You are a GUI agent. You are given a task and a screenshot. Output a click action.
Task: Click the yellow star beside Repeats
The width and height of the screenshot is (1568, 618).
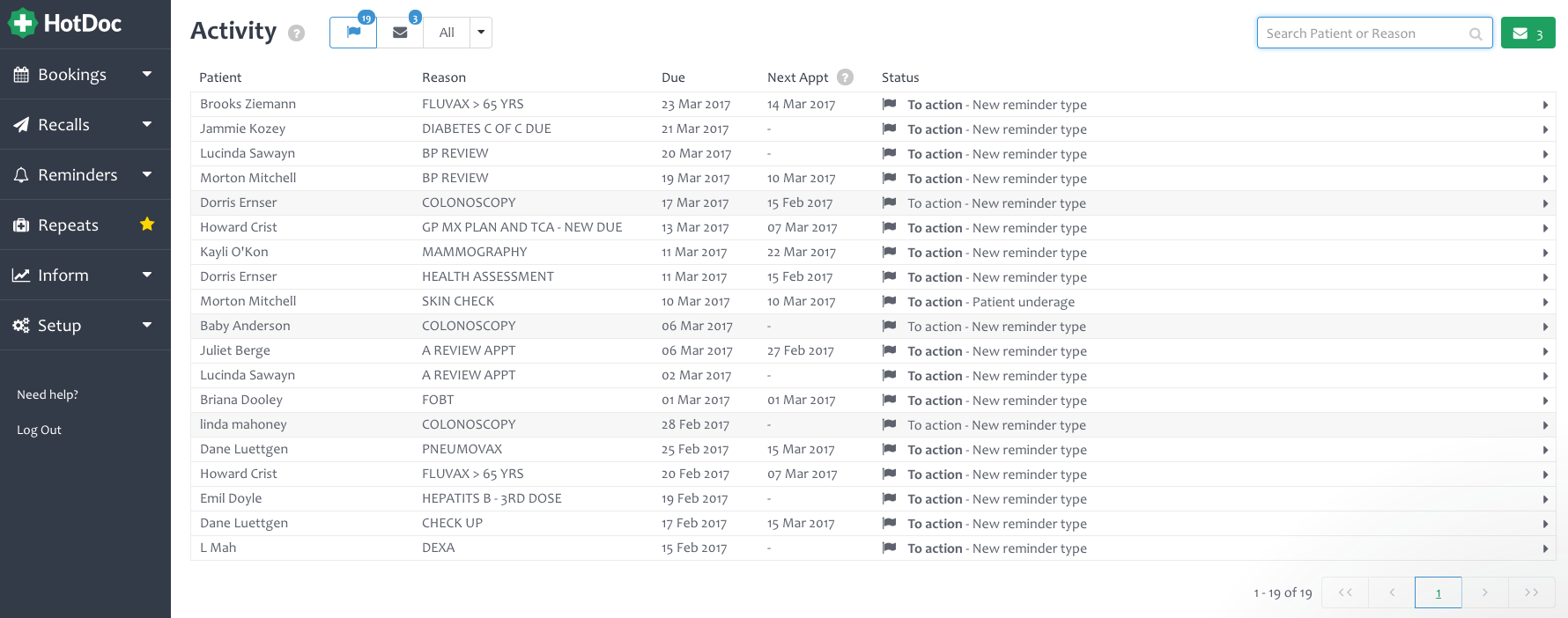[x=147, y=224]
